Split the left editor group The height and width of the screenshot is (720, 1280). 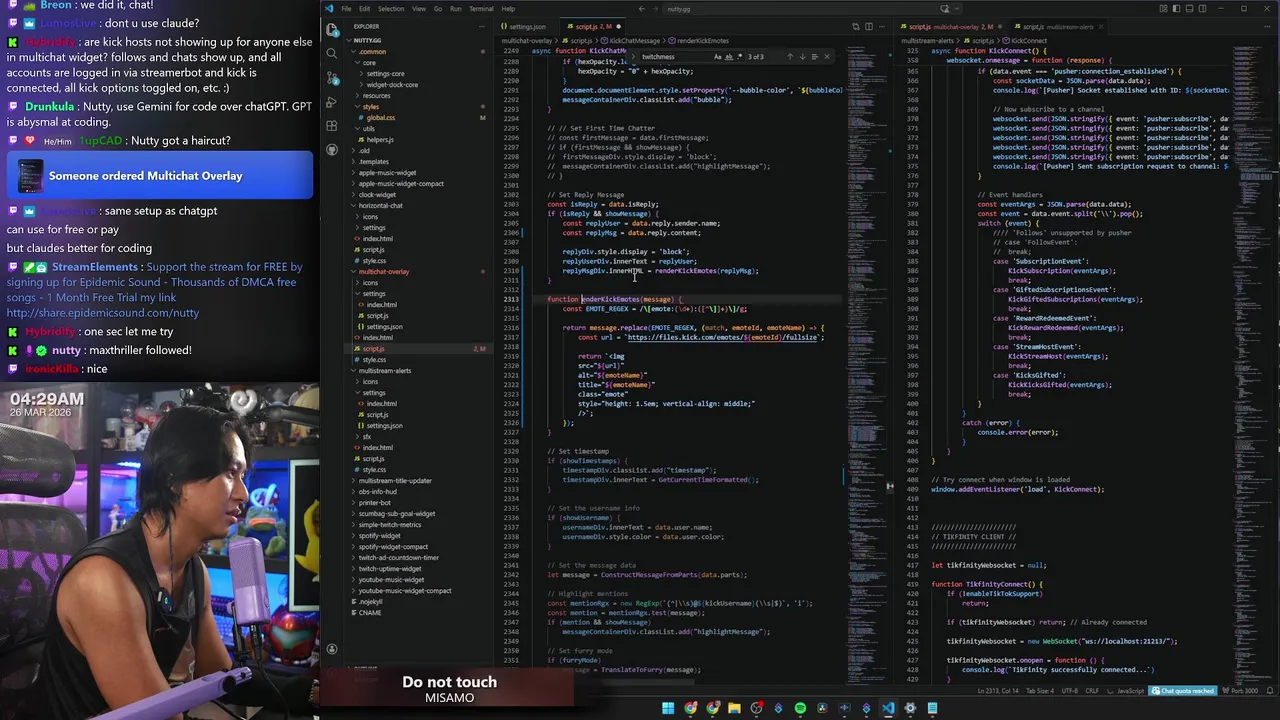(x=868, y=26)
